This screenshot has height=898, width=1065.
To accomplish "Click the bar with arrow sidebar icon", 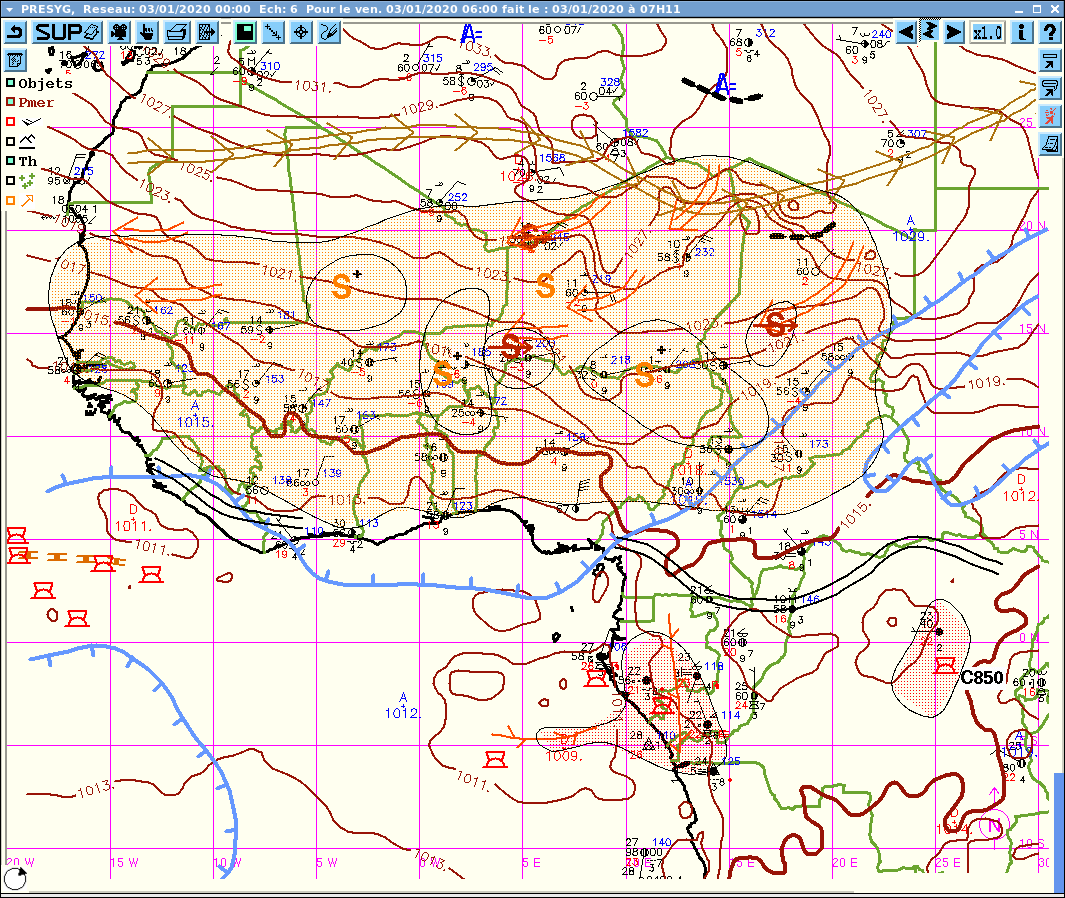I will click(x=1050, y=60).
